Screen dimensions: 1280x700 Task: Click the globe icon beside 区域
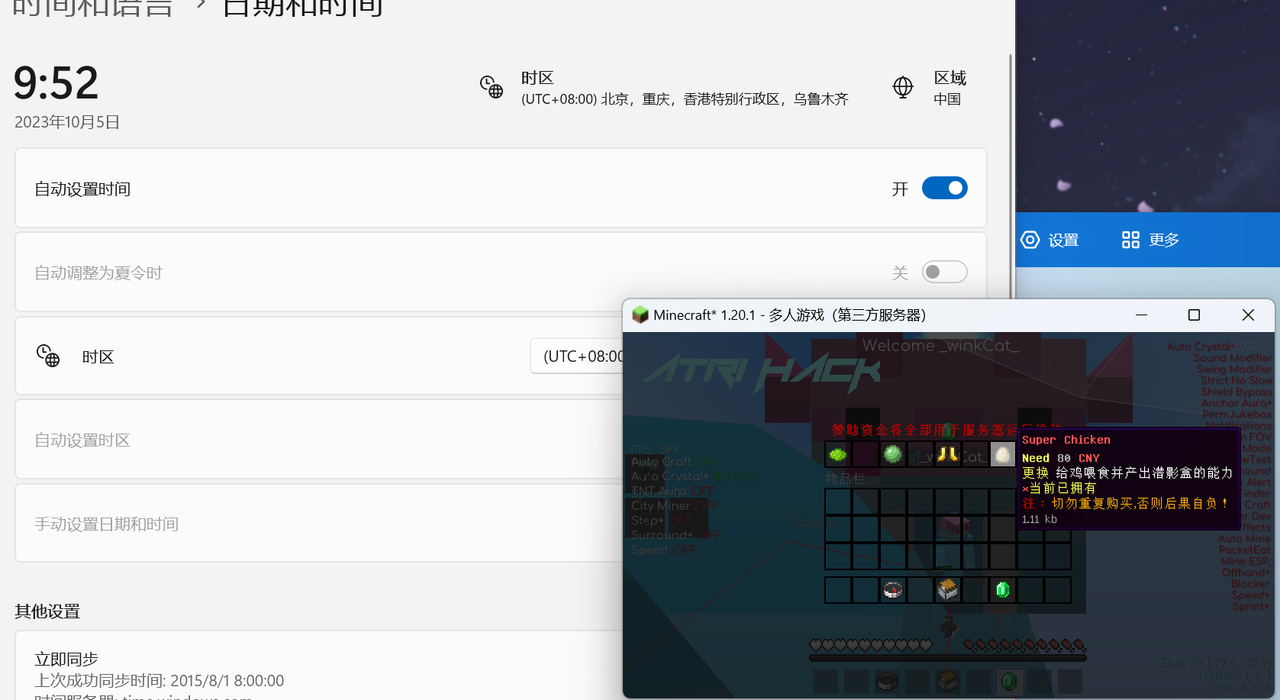point(903,87)
